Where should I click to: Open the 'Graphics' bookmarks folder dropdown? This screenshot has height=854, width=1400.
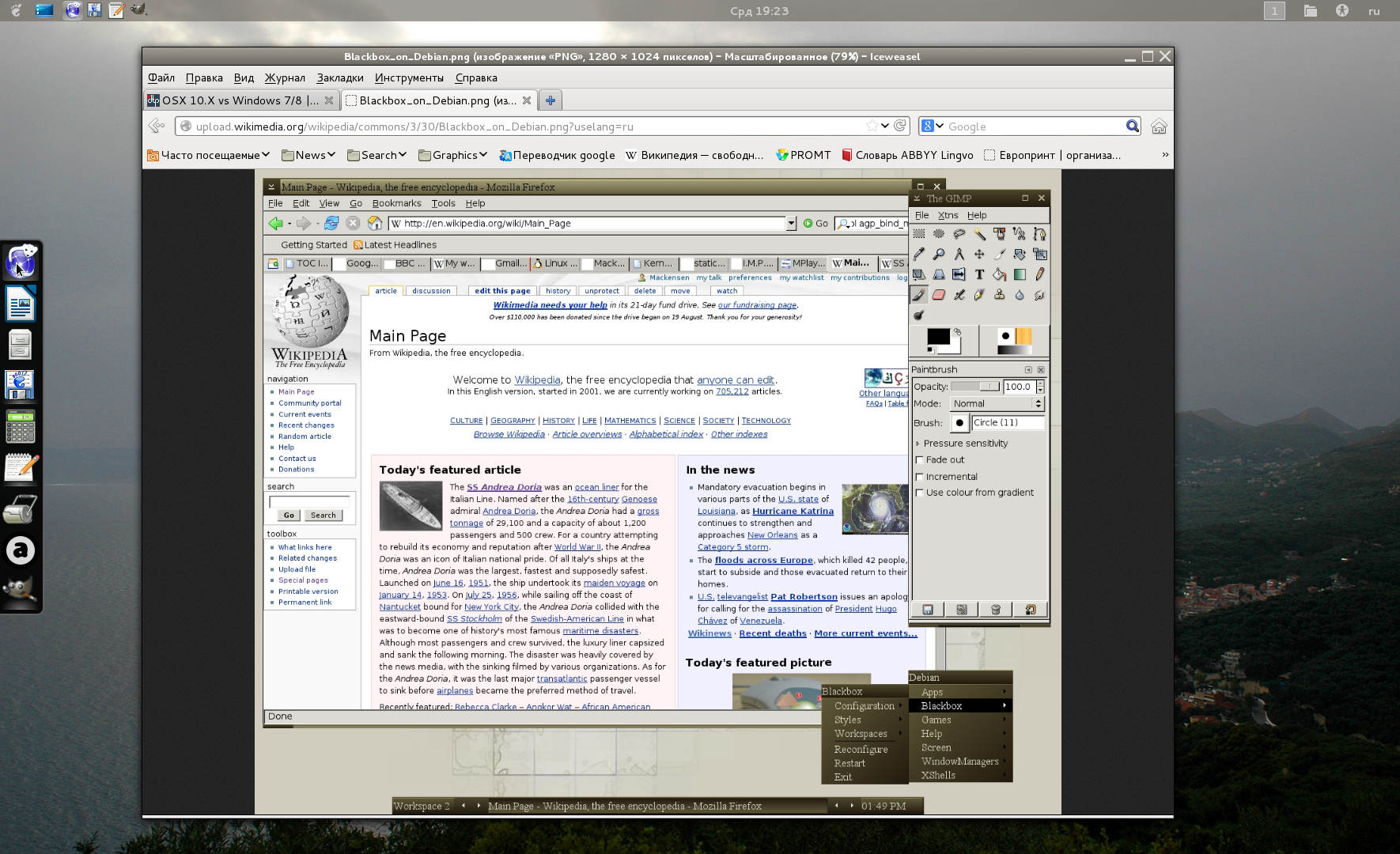[452, 155]
